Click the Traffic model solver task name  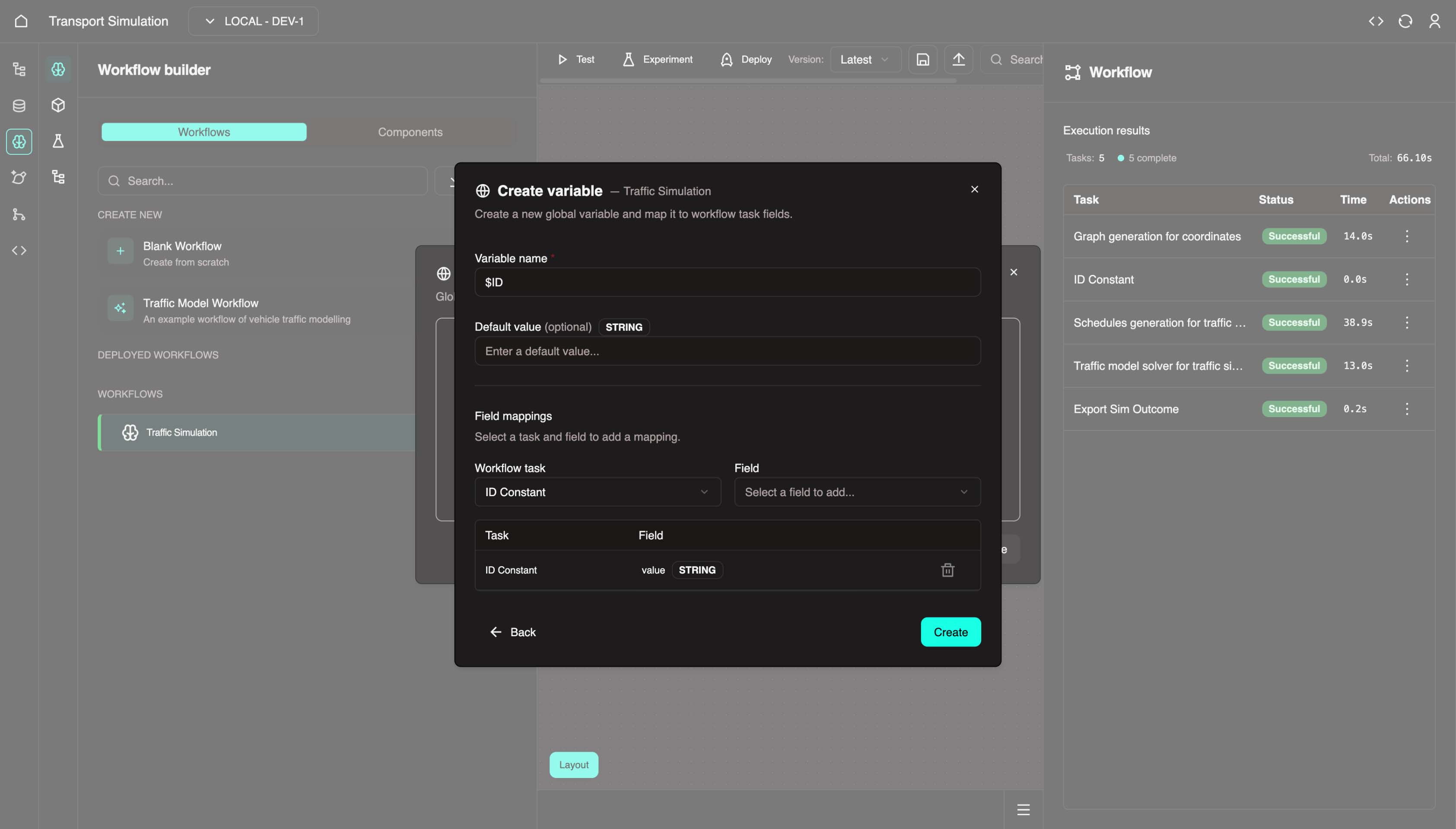[1158, 366]
